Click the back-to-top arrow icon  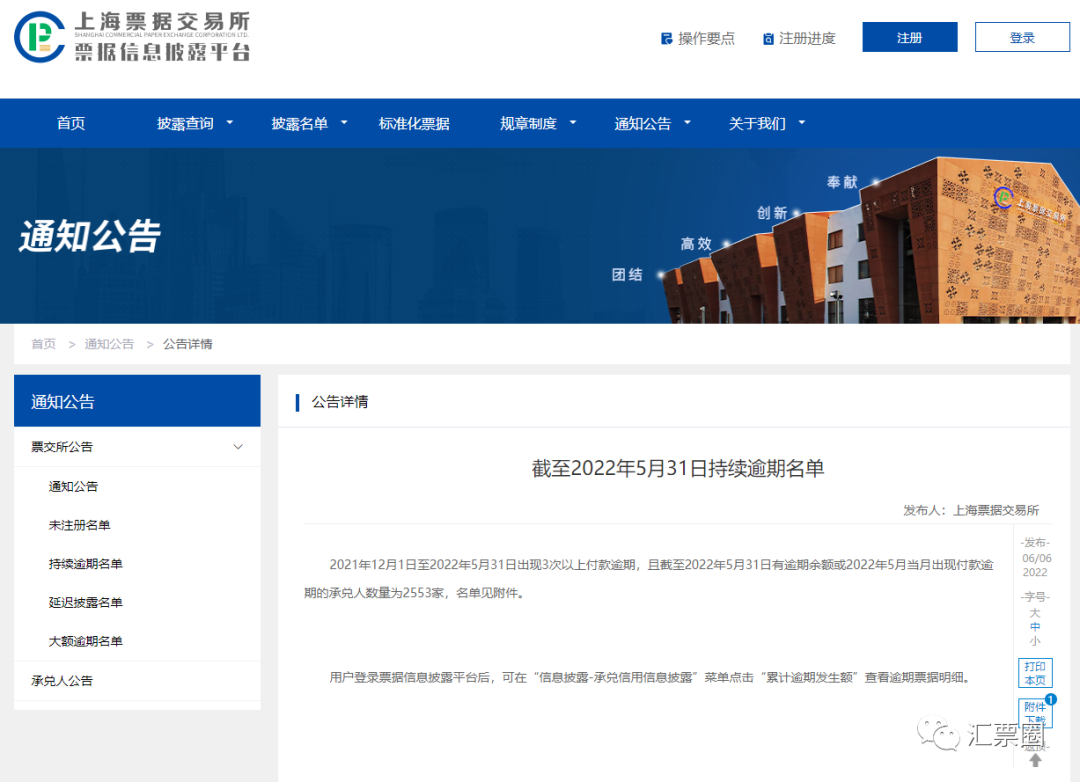(x=1035, y=761)
